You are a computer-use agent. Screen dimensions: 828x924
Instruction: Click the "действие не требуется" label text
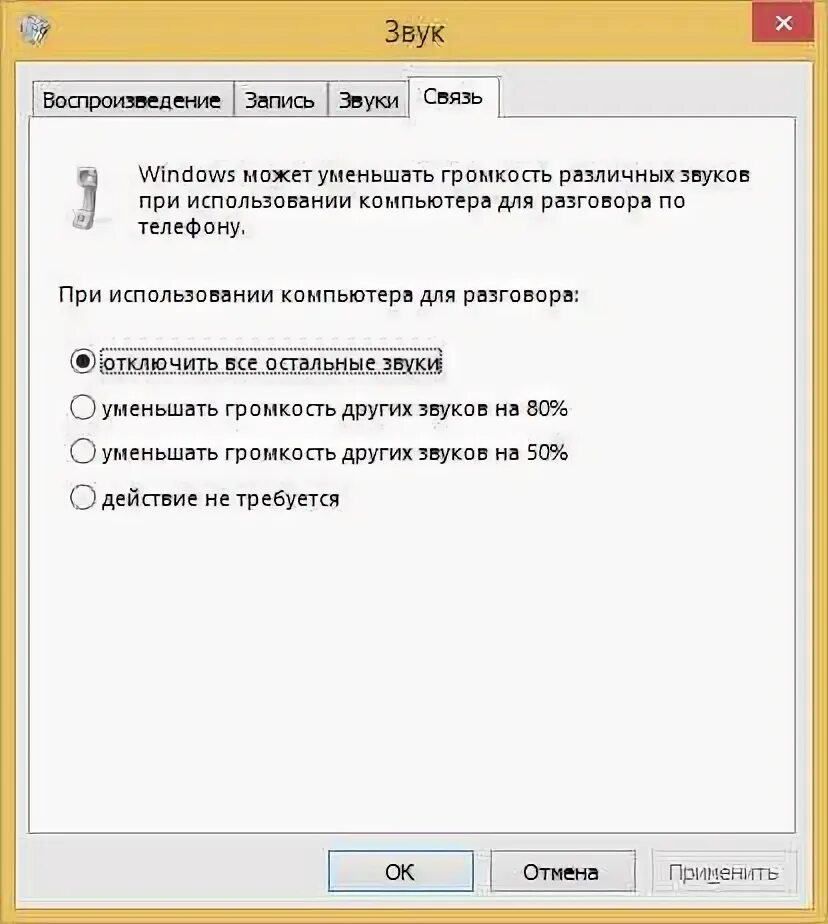pyautogui.click(x=221, y=499)
